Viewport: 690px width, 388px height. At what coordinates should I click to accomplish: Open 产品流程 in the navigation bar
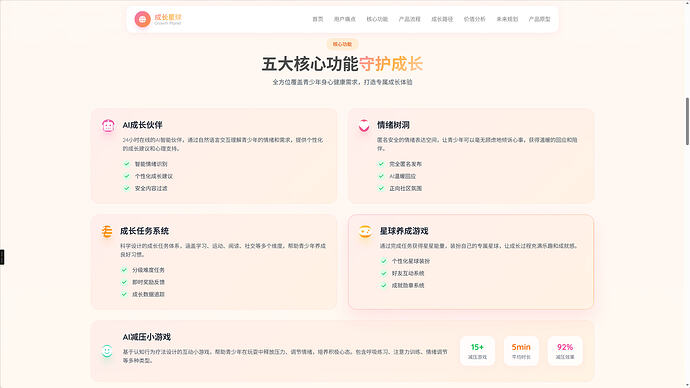(409, 19)
